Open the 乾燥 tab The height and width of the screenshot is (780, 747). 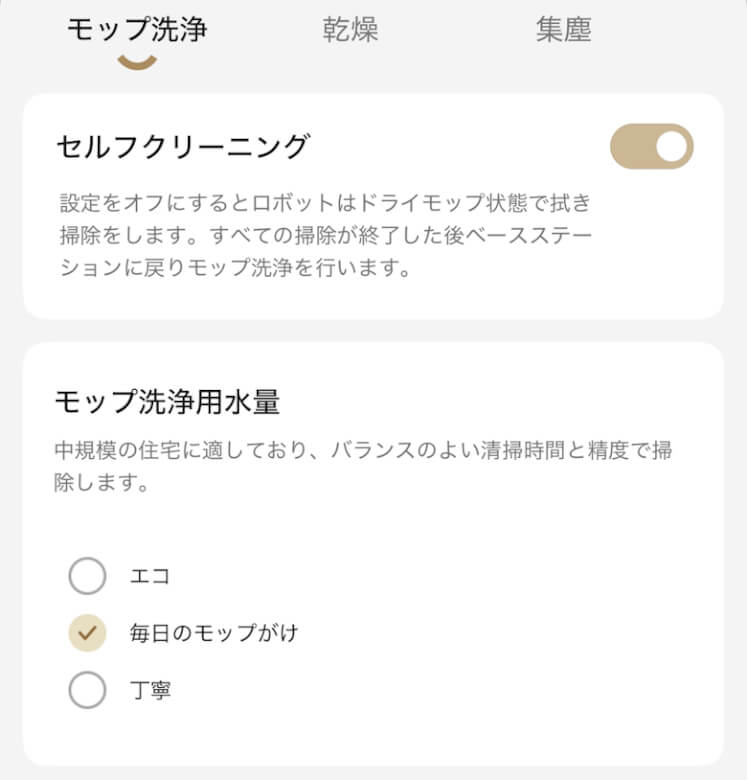(x=350, y=30)
